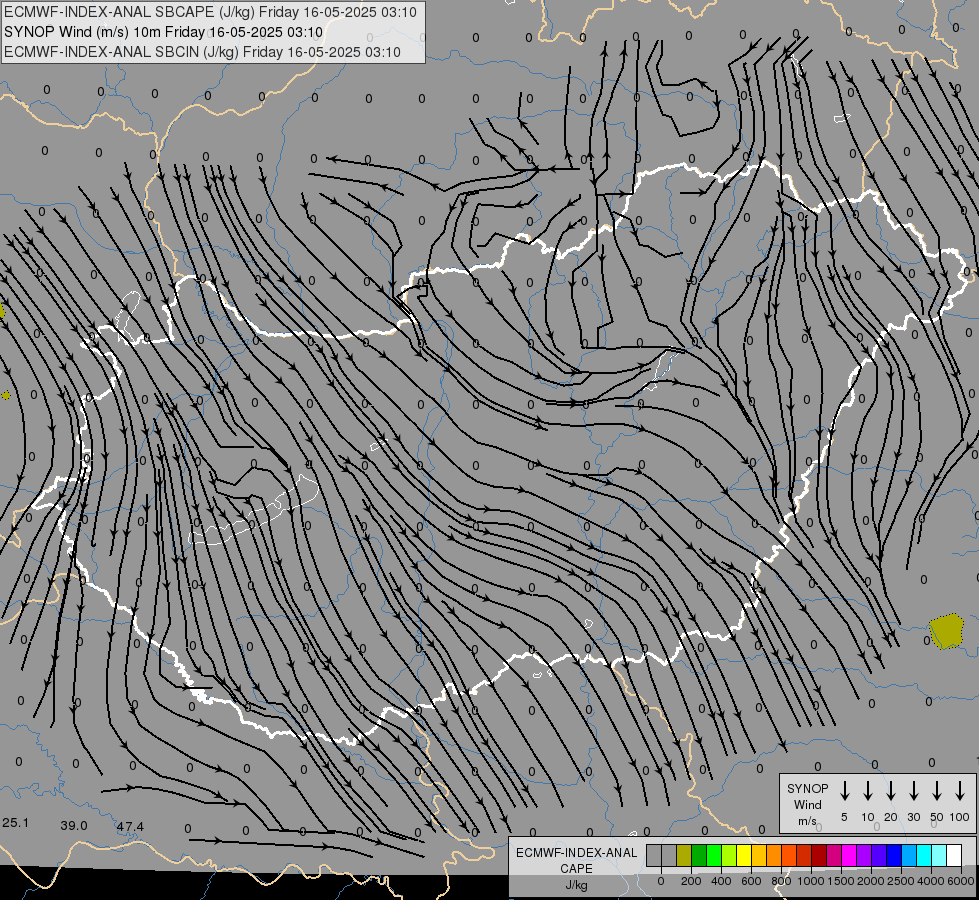979x900 pixels.
Task: Click the 5 m/s wind arrow in legend
Action: pos(845,791)
